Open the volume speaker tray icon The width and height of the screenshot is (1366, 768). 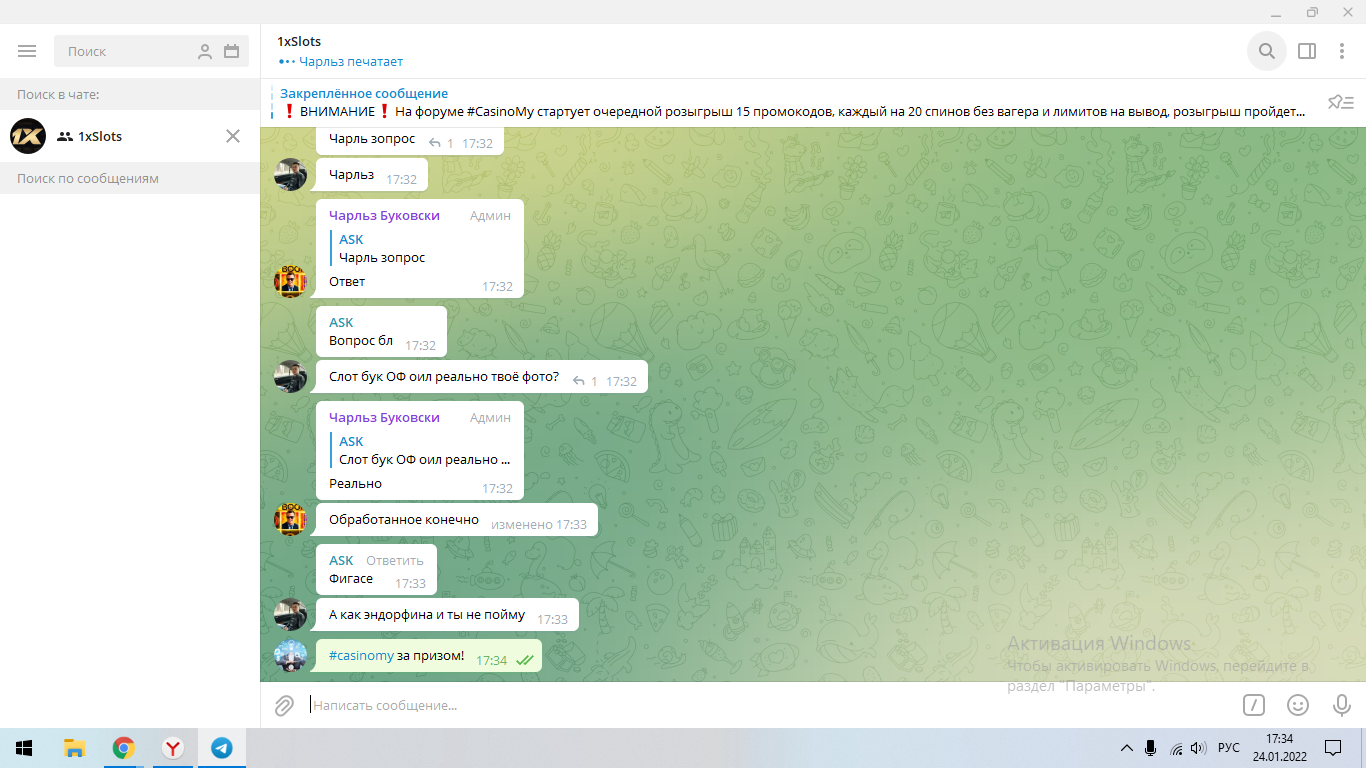tap(1198, 748)
